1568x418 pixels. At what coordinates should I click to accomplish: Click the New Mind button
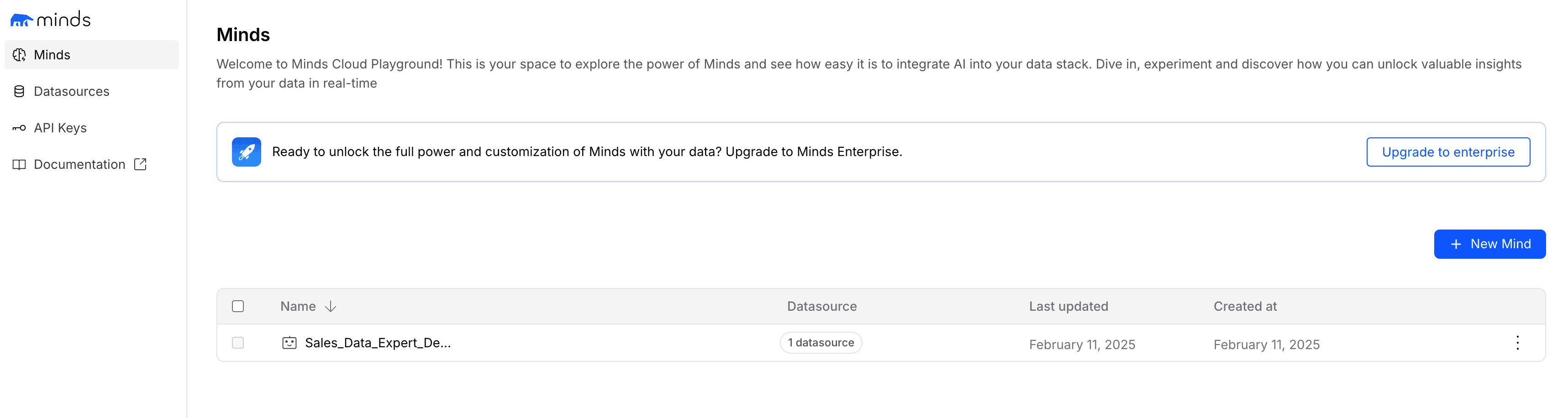pyautogui.click(x=1489, y=244)
